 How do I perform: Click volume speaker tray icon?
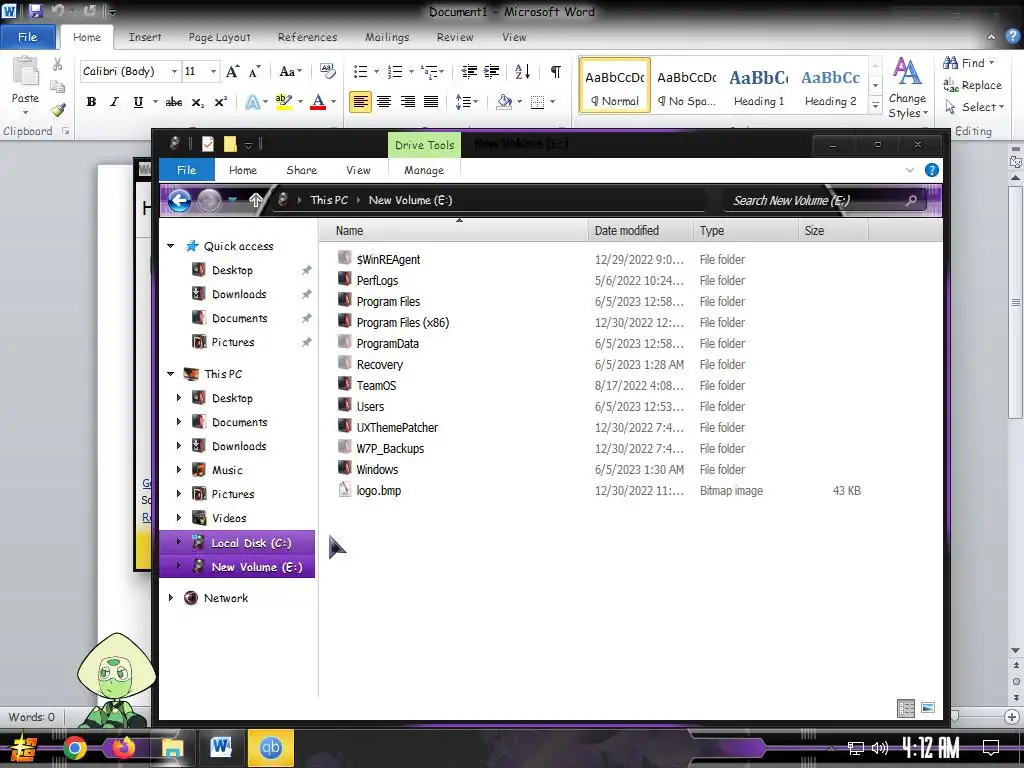tap(880, 748)
